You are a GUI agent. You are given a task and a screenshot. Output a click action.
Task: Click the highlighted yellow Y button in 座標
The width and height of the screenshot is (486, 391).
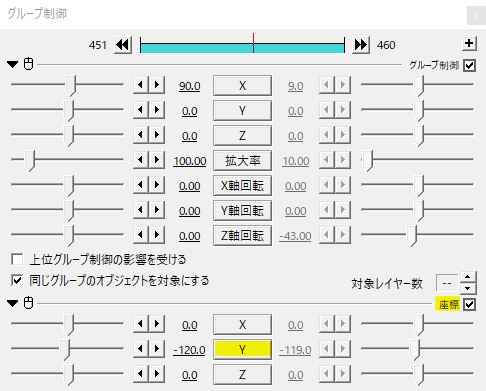[242, 350]
